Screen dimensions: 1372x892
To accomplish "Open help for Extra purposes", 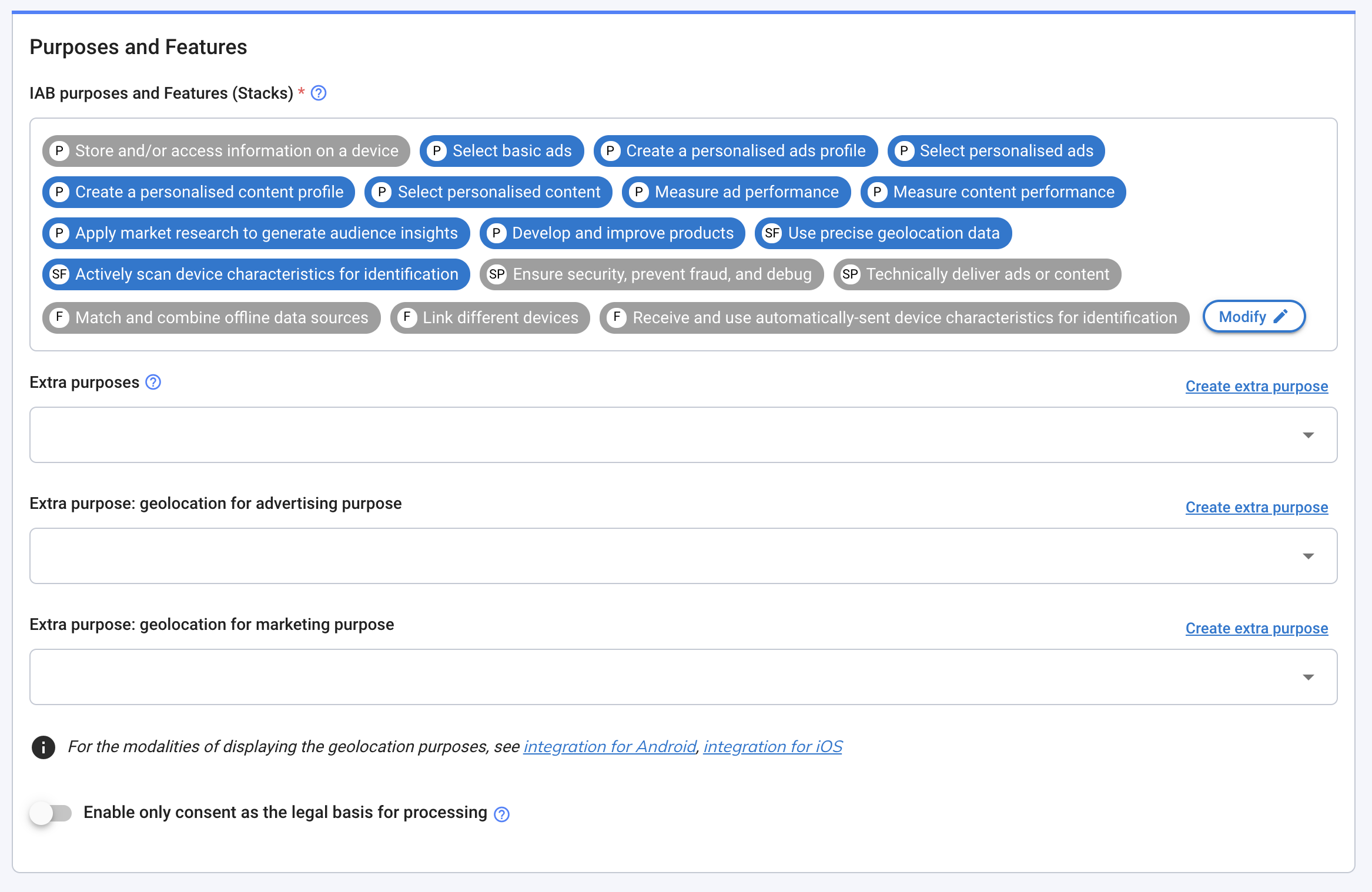I will pos(153,383).
